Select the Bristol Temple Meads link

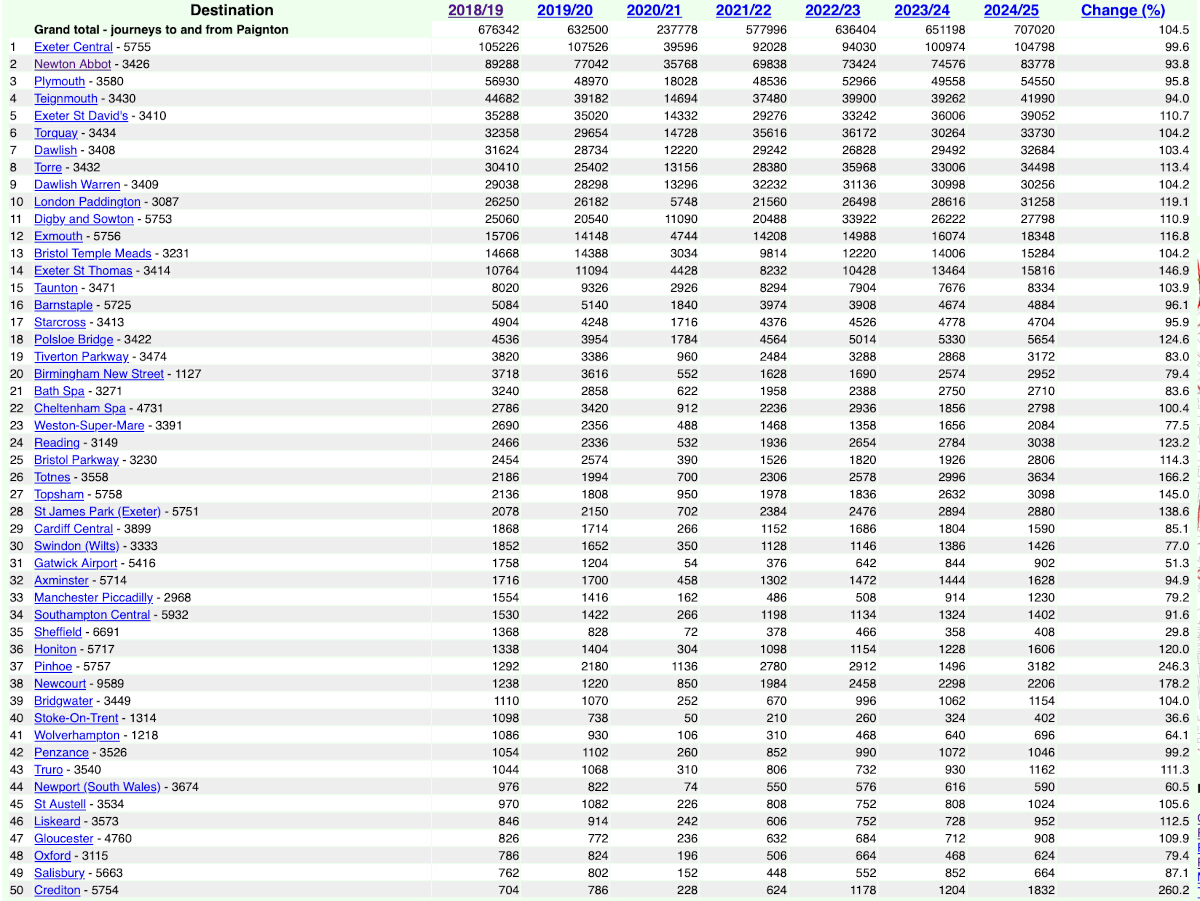[92, 253]
